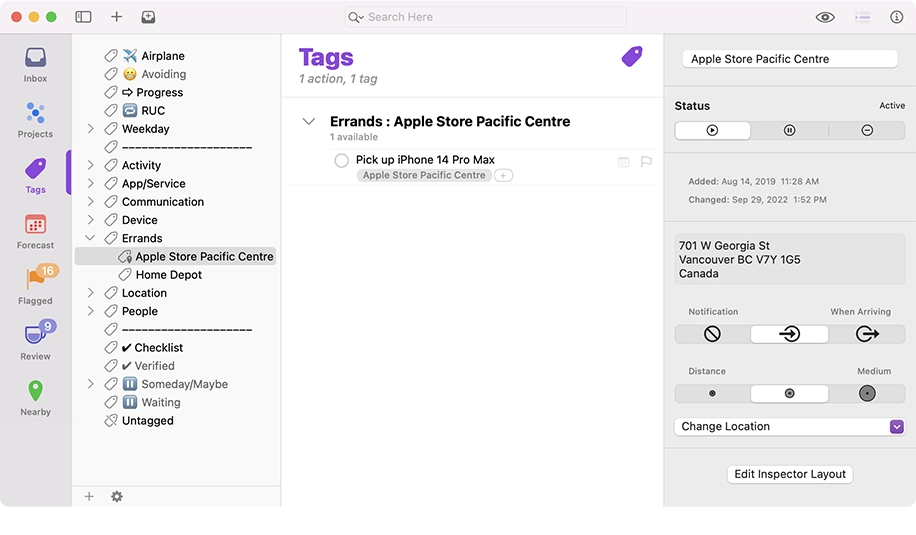916x535 pixels.
Task: Expand the Activity tag group
Action: 91,165
